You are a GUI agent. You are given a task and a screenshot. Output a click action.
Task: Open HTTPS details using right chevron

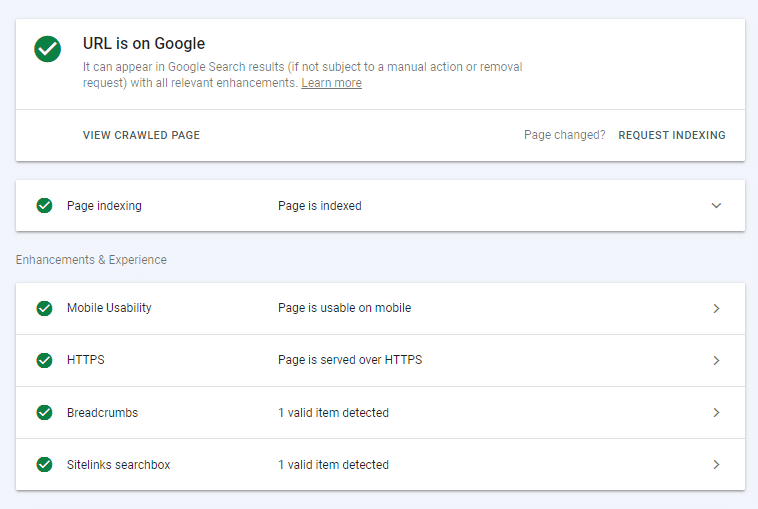coord(716,360)
